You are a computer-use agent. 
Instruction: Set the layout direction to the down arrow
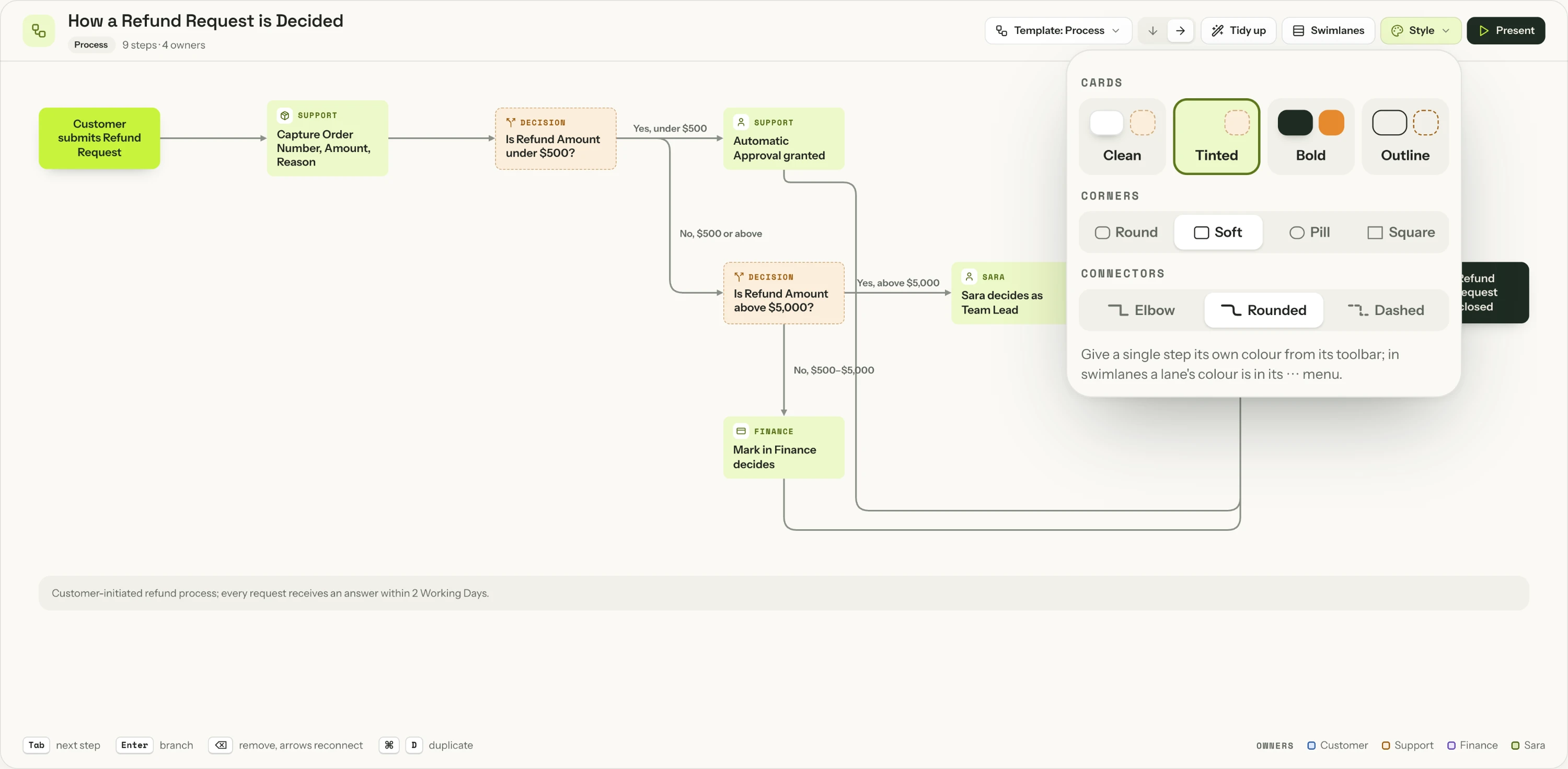1152,30
